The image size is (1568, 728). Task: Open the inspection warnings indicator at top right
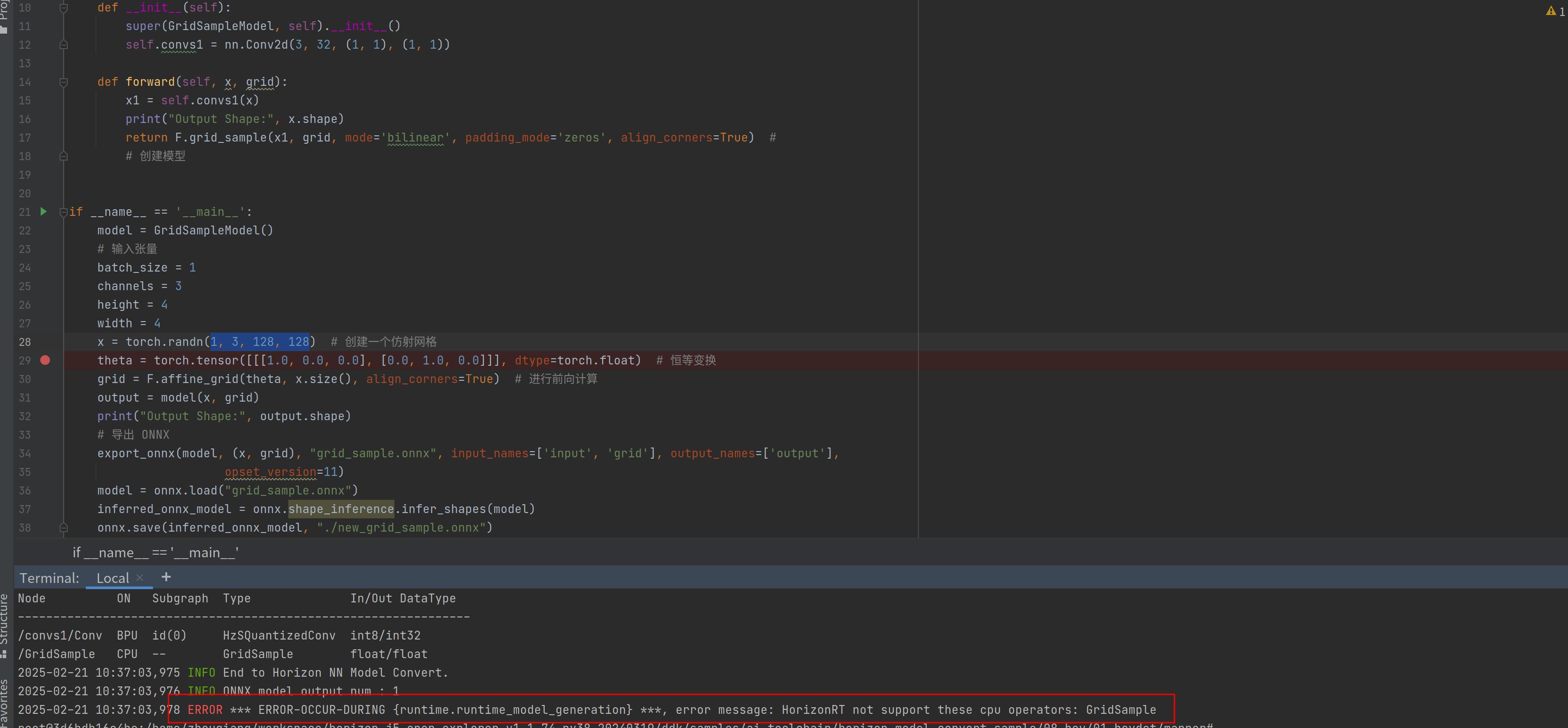(x=1555, y=10)
